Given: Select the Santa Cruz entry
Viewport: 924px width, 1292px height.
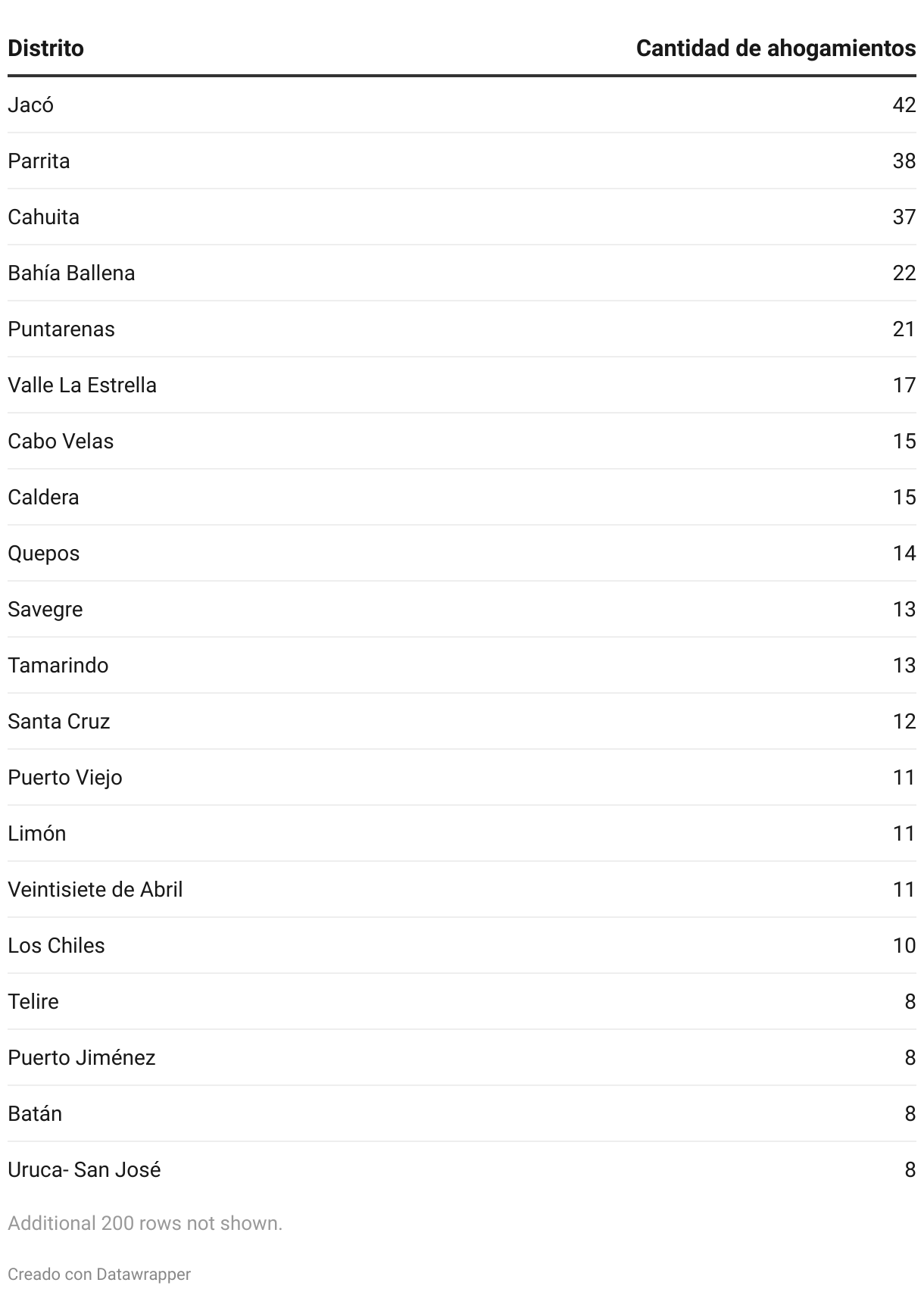Looking at the screenshot, I should pyautogui.click(x=58, y=721).
